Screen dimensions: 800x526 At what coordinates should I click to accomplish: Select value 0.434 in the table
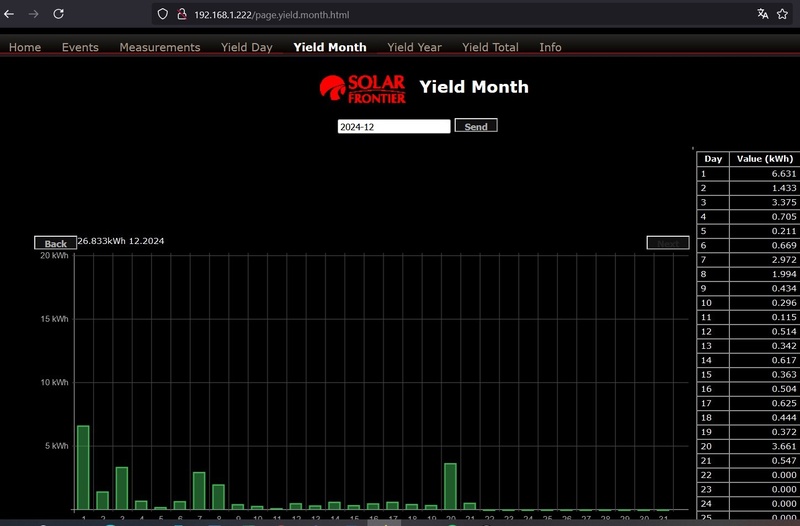pos(784,288)
